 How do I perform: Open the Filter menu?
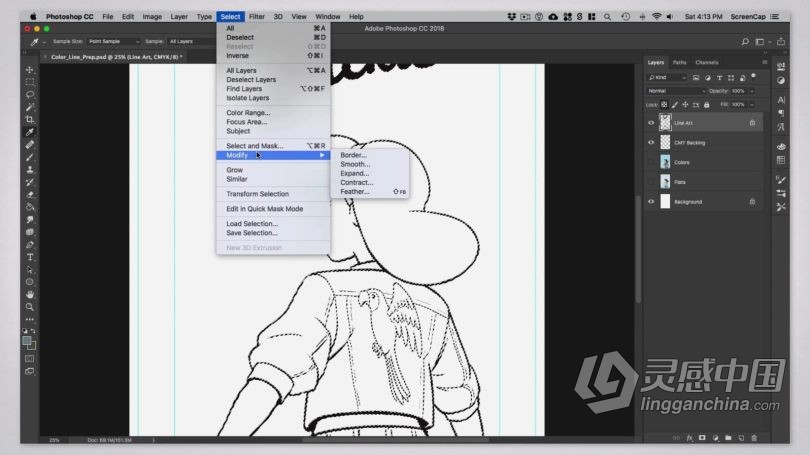point(257,17)
